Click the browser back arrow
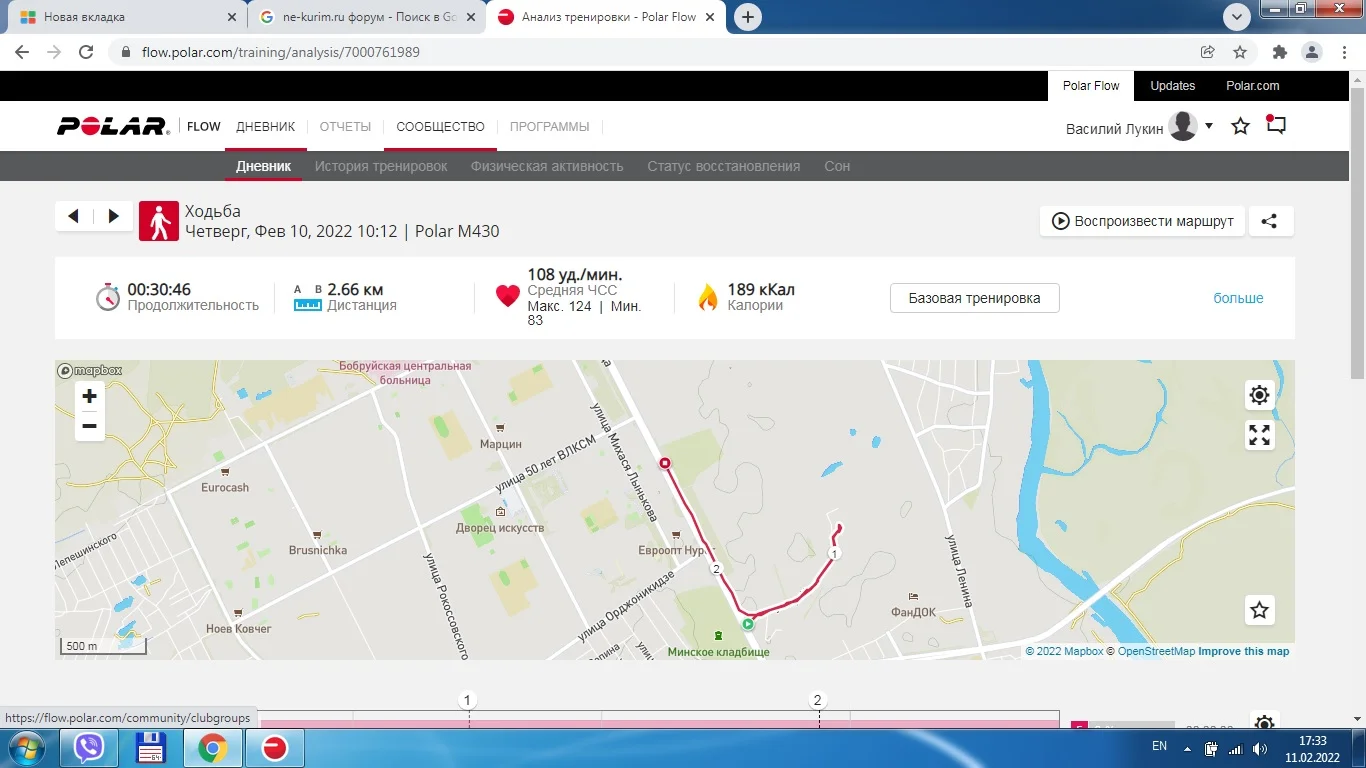1366x768 pixels. (22, 52)
